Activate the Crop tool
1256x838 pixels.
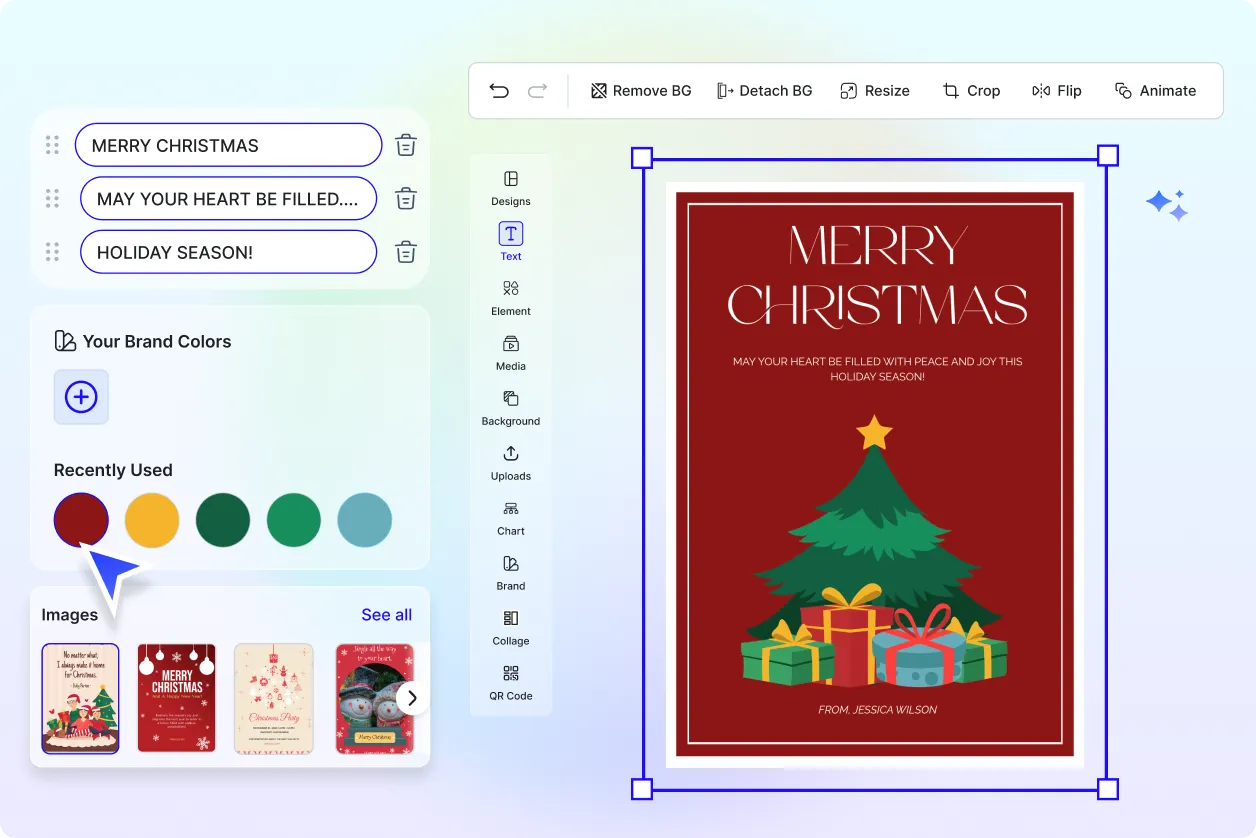(971, 90)
